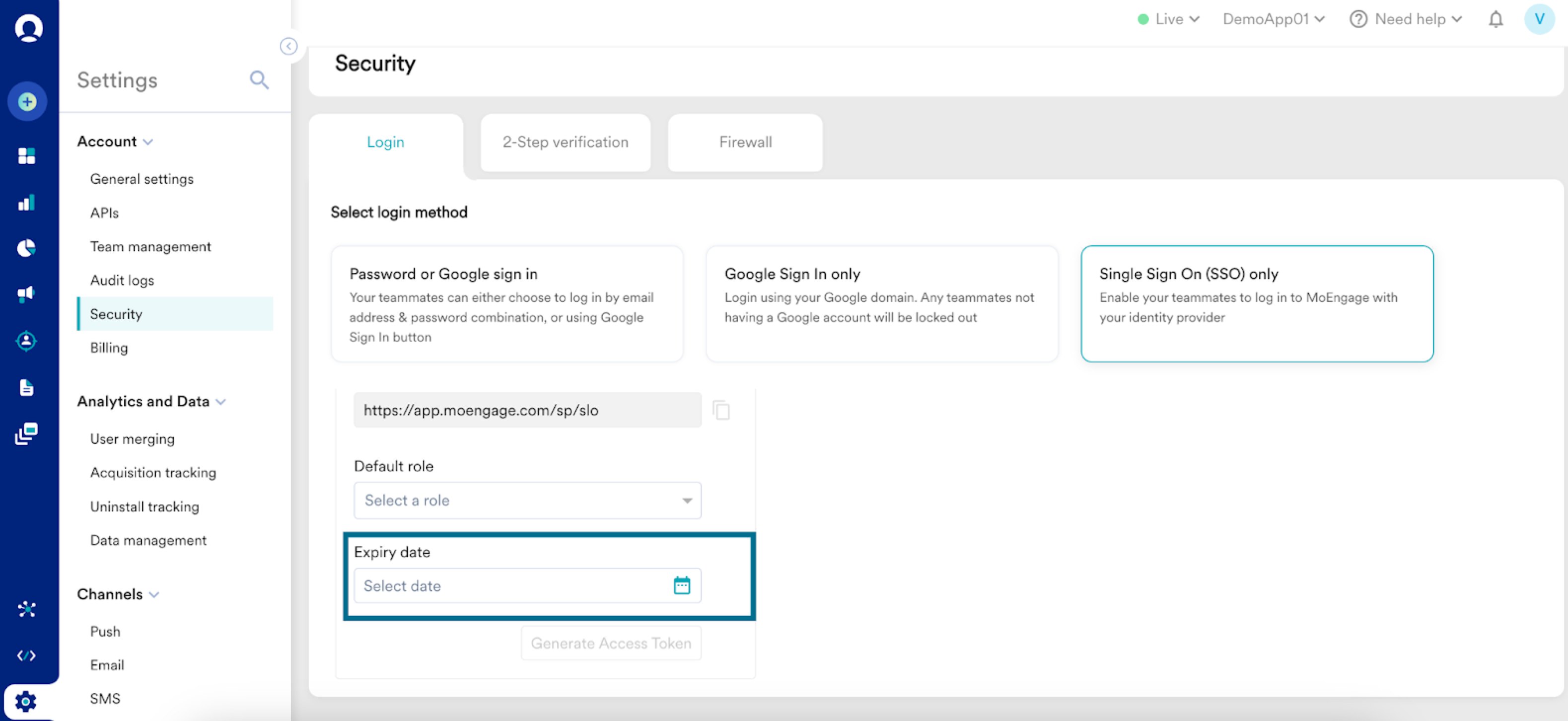Click the blue plus create button
The height and width of the screenshot is (721, 1568).
tap(27, 102)
